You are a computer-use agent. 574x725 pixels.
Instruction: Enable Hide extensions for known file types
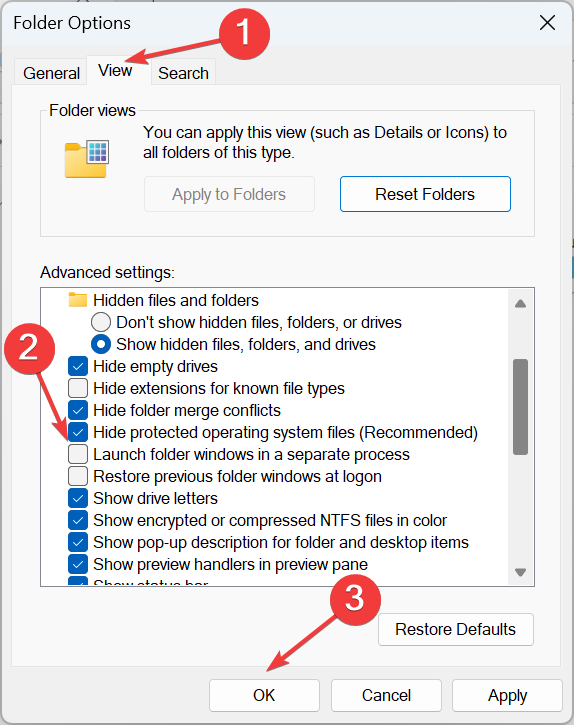pos(78,388)
